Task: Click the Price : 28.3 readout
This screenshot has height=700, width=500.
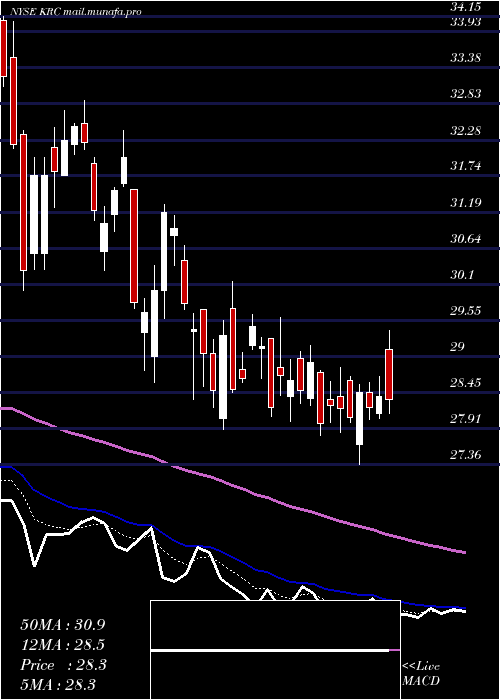Action: 63,665
